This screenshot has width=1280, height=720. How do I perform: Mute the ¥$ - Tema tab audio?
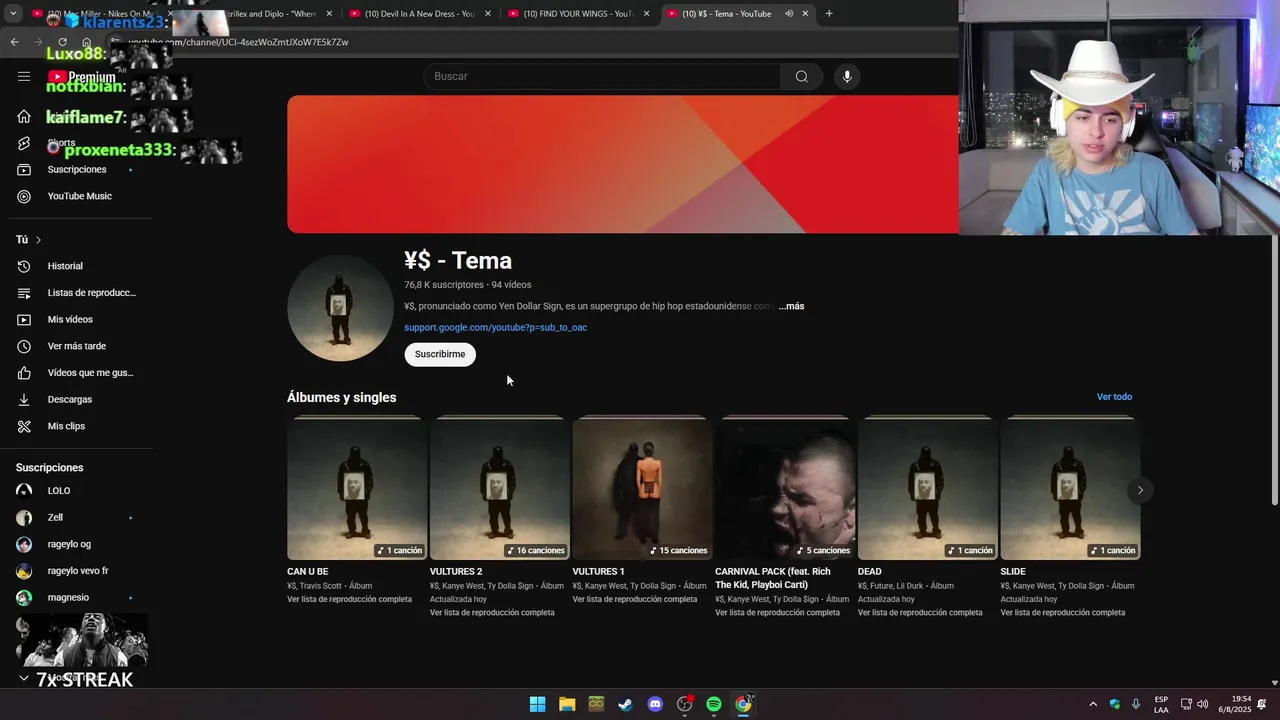(789, 14)
